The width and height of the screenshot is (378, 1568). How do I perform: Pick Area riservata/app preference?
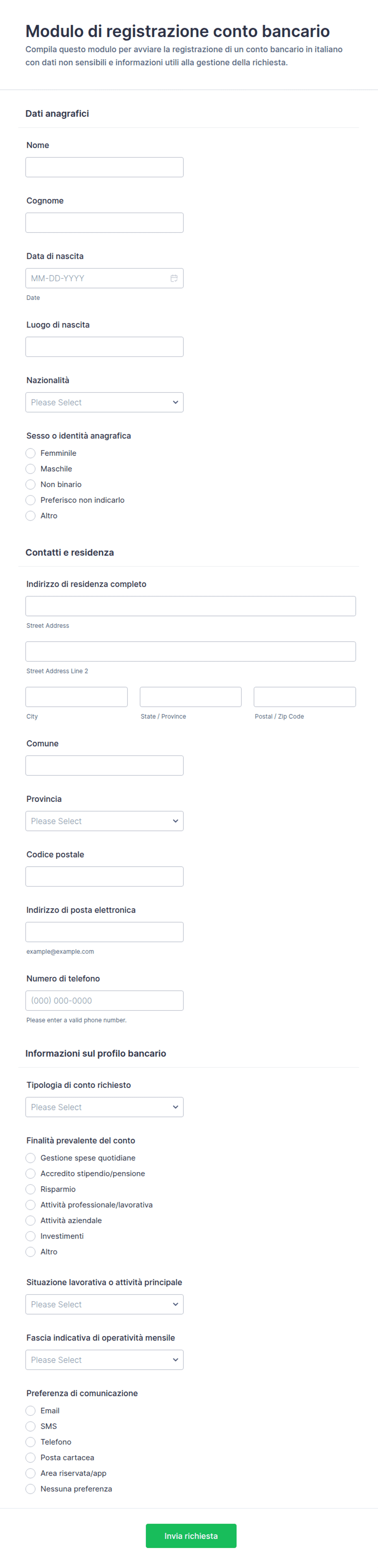click(x=30, y=1473)
